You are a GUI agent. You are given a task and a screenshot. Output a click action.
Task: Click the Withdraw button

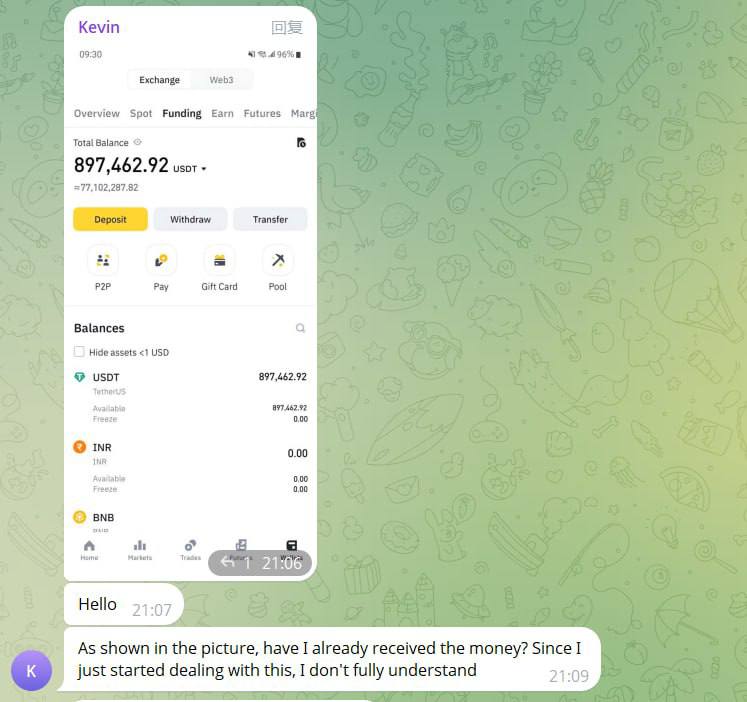click(x=191, y=219)
